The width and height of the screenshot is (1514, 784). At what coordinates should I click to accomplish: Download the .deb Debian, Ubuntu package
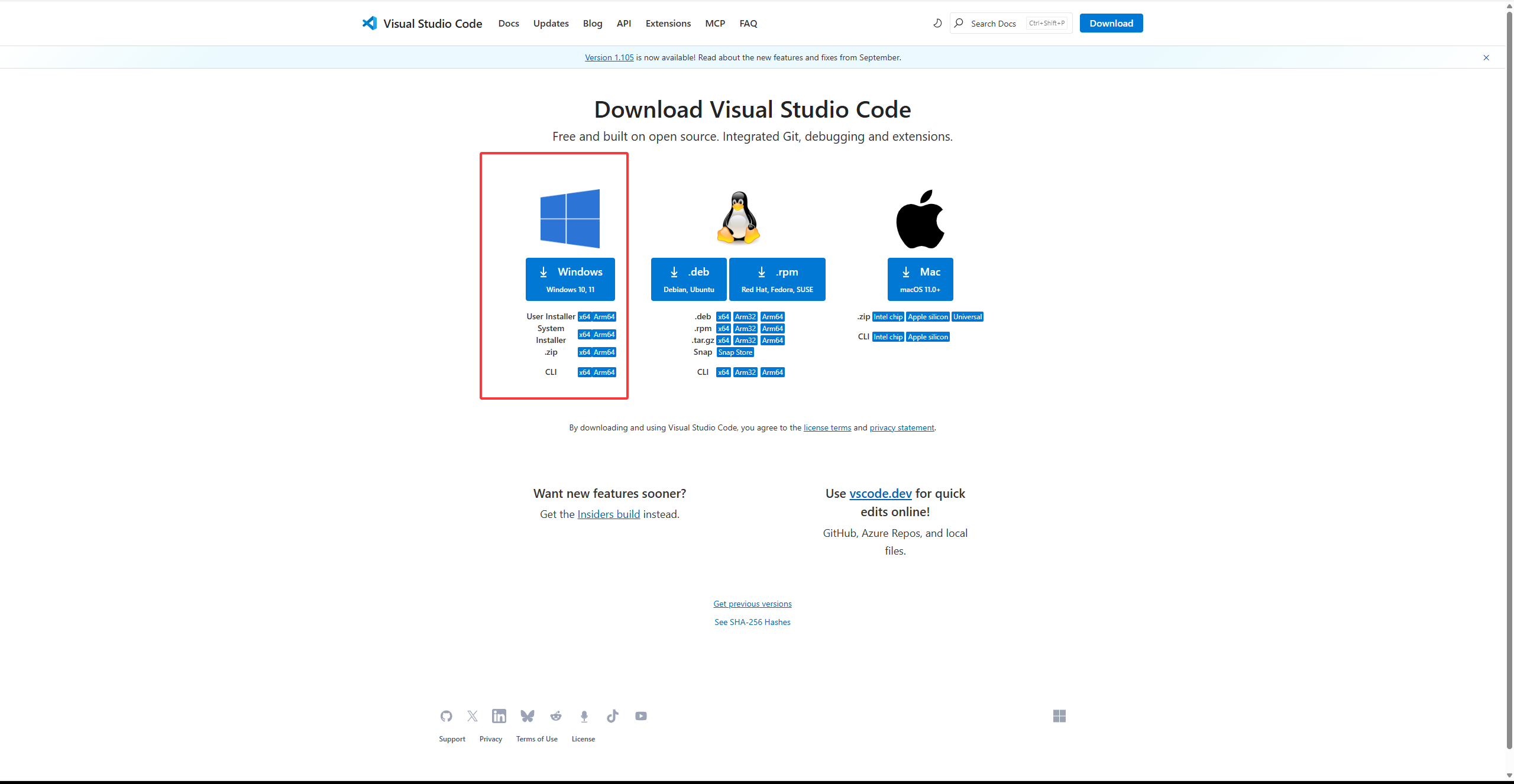click(688, 279)
